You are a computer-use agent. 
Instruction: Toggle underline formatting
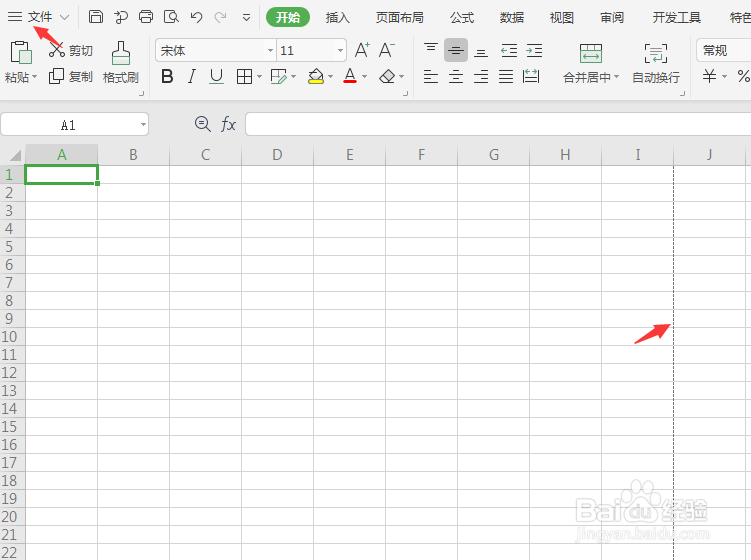click(x=216, y=76)
